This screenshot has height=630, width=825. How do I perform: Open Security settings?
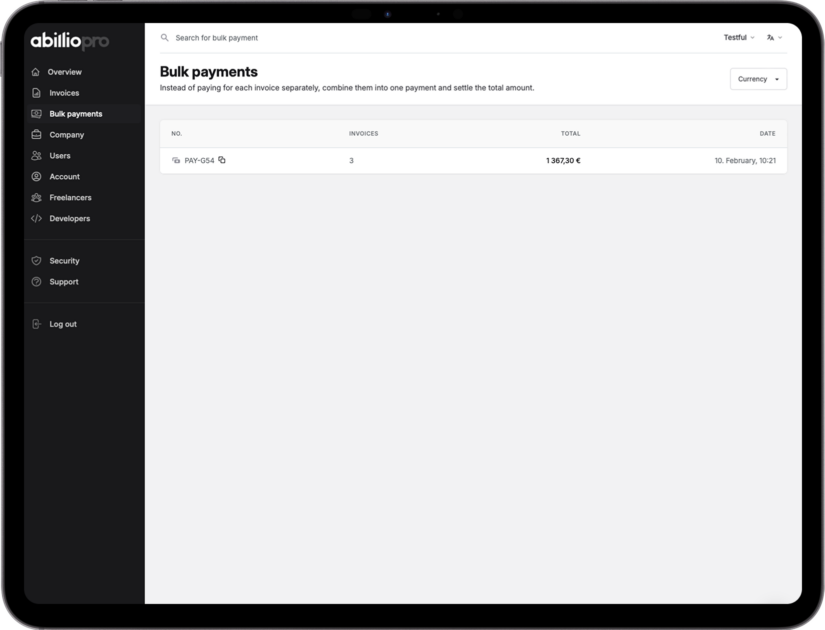tap(64, 261)
